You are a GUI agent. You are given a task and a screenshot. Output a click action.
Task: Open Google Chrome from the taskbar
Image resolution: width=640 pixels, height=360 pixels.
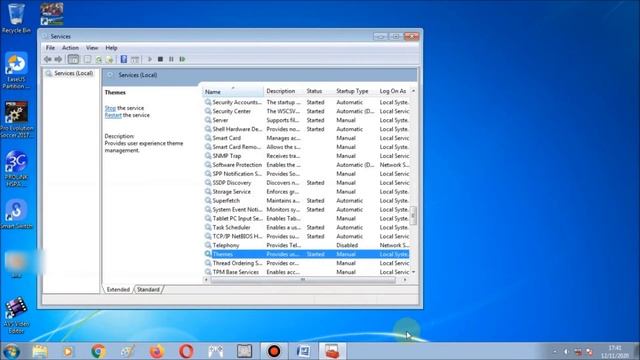98,351
